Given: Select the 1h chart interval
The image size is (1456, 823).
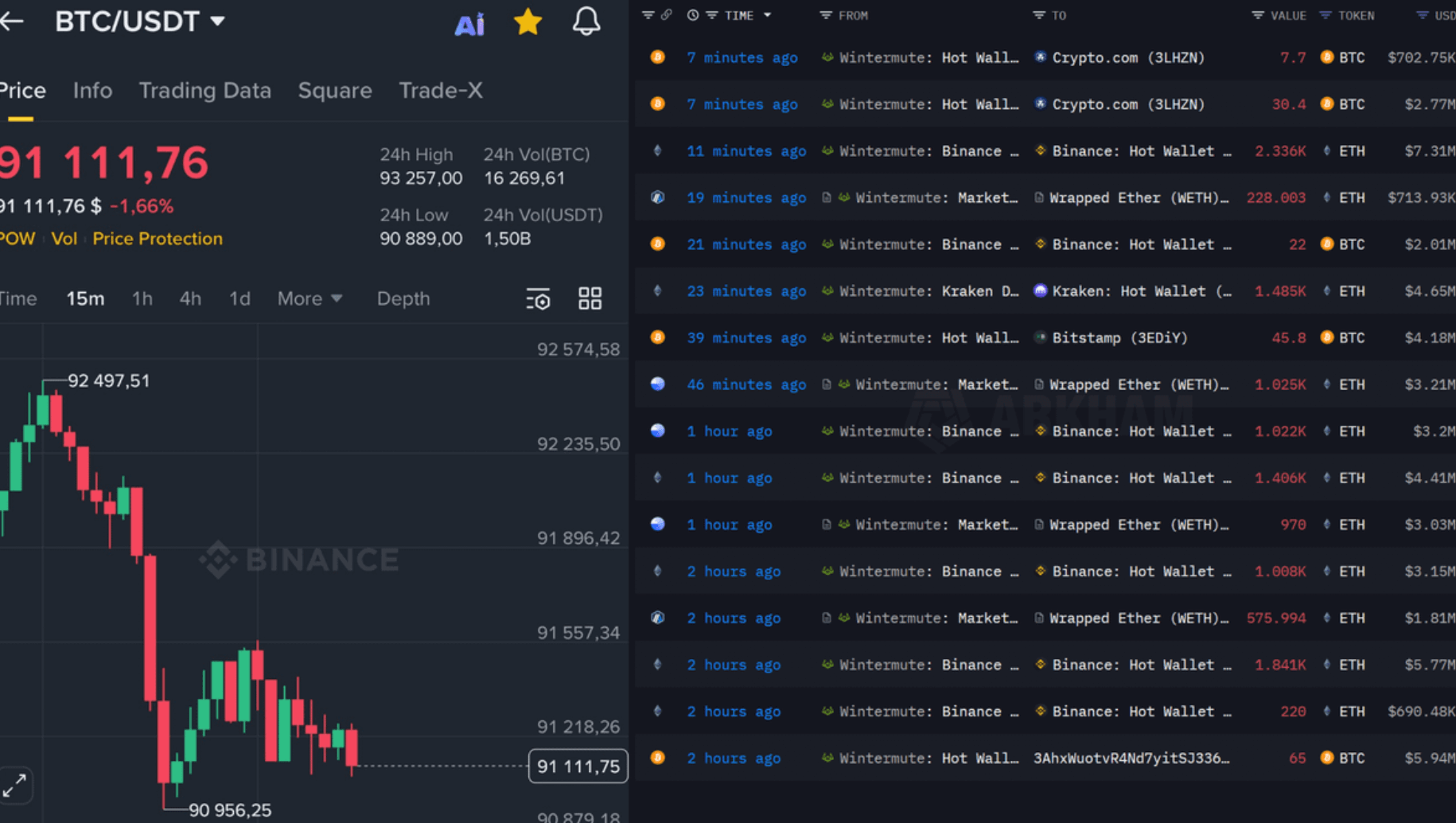Looking at the screenshot, I should click(142, 298).
